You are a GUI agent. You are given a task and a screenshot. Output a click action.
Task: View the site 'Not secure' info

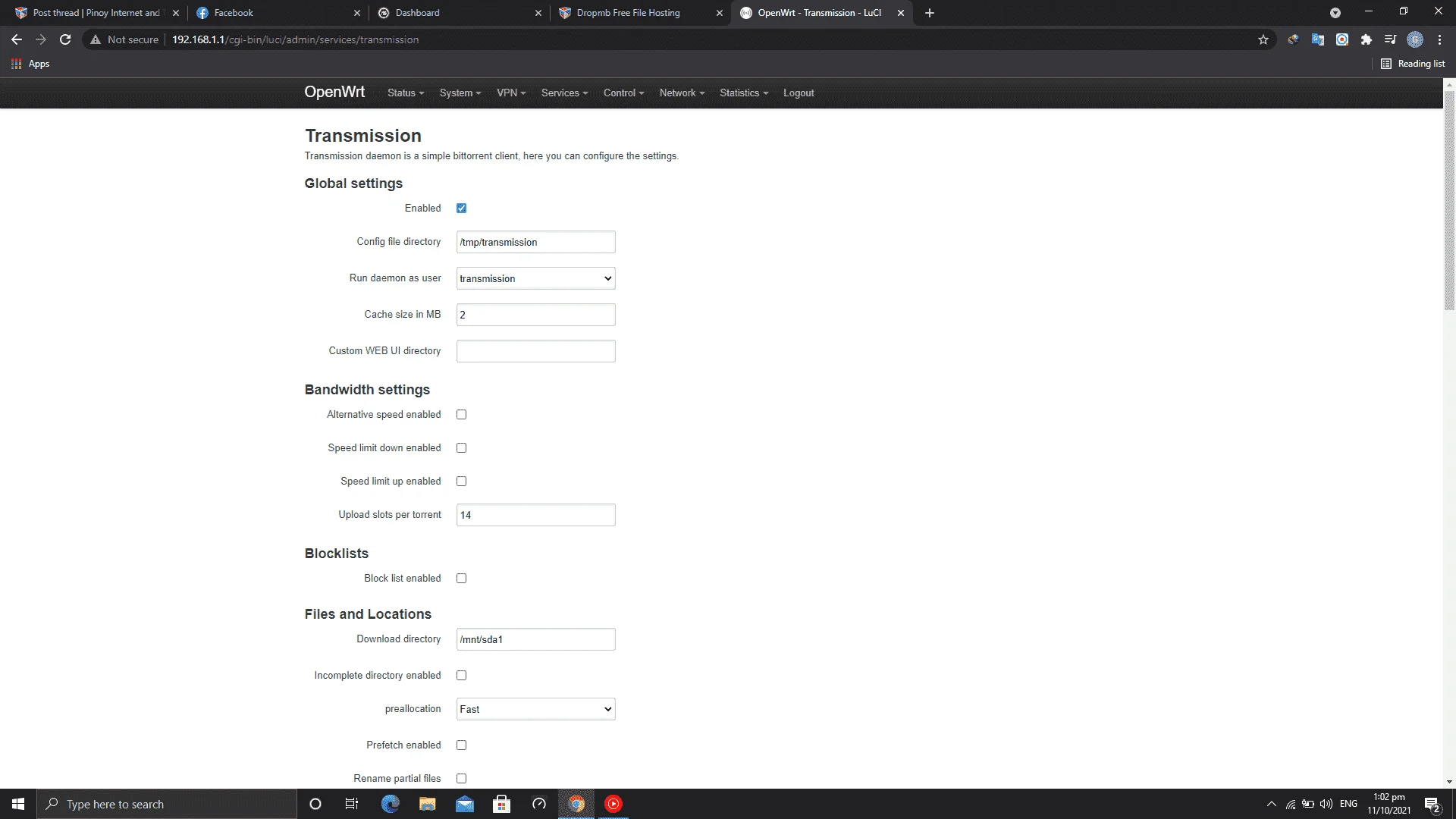(124, 39)
